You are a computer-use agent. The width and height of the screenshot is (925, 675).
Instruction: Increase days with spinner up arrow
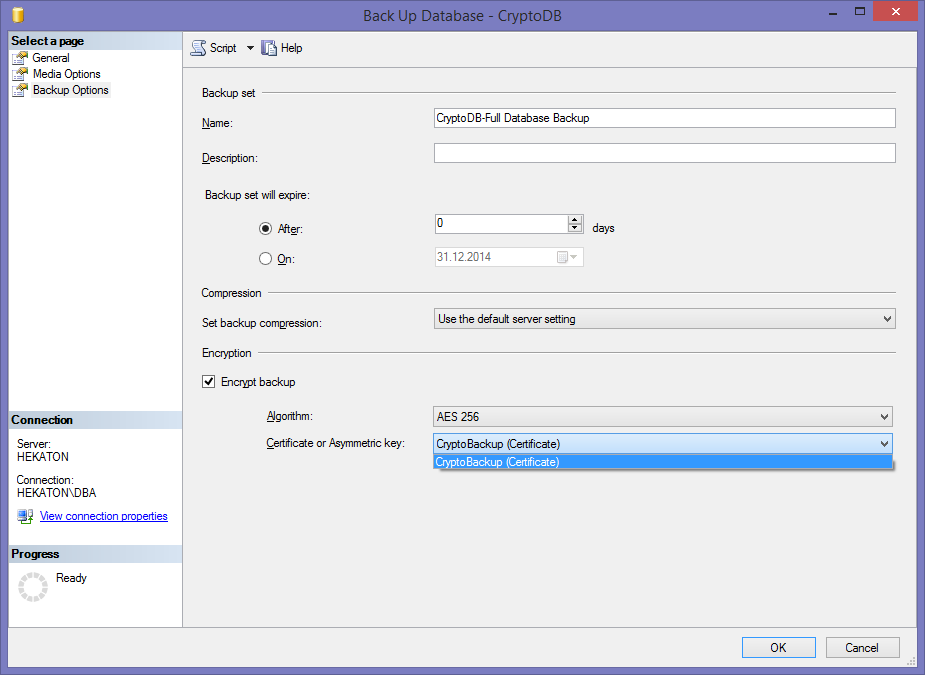575,219
